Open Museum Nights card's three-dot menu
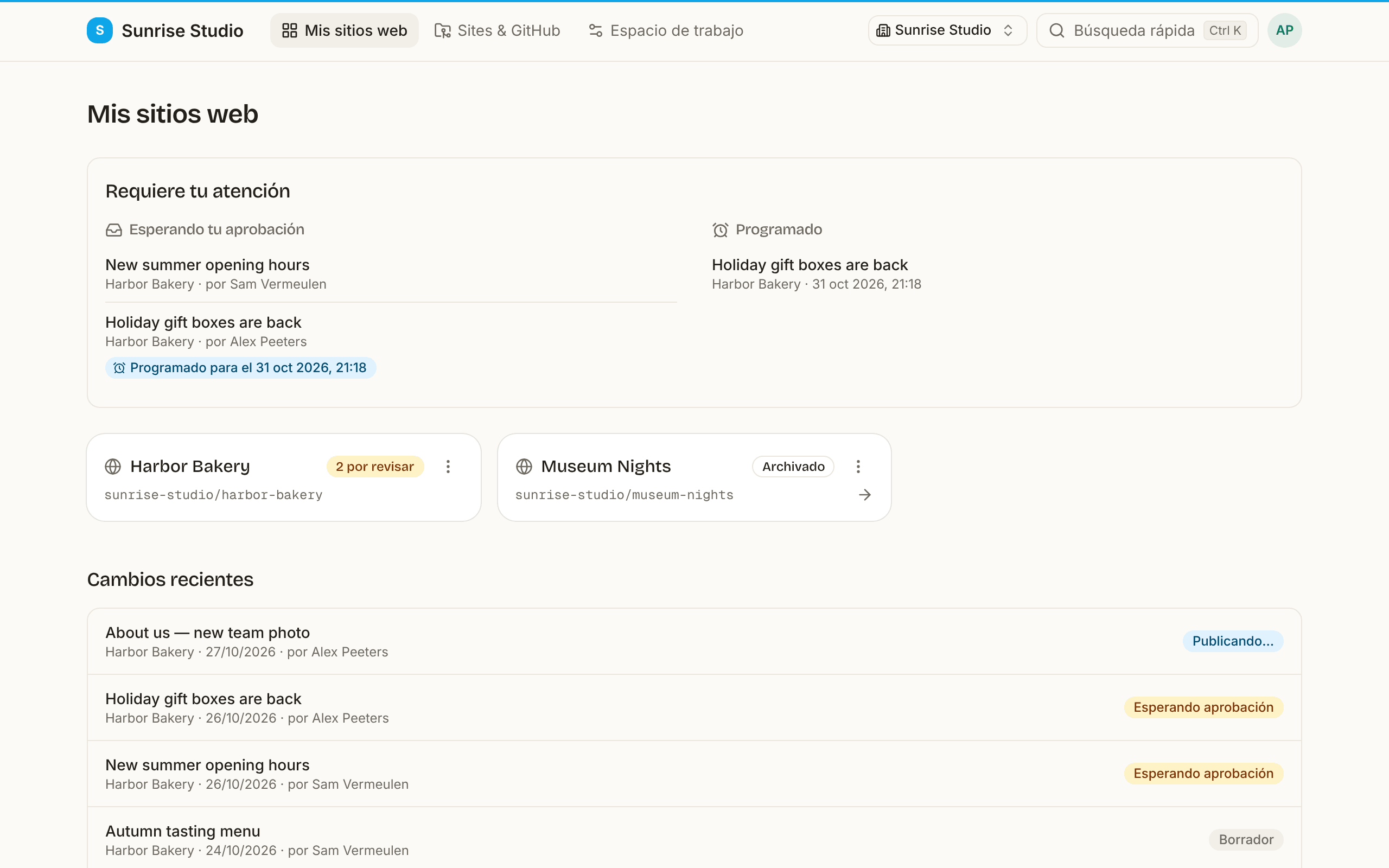Image resolution: width=1389 pixels, height=868 pixels. click(858, 466)
